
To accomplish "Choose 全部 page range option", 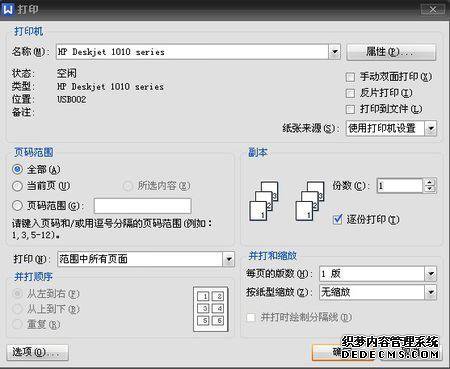I will 17,169.
